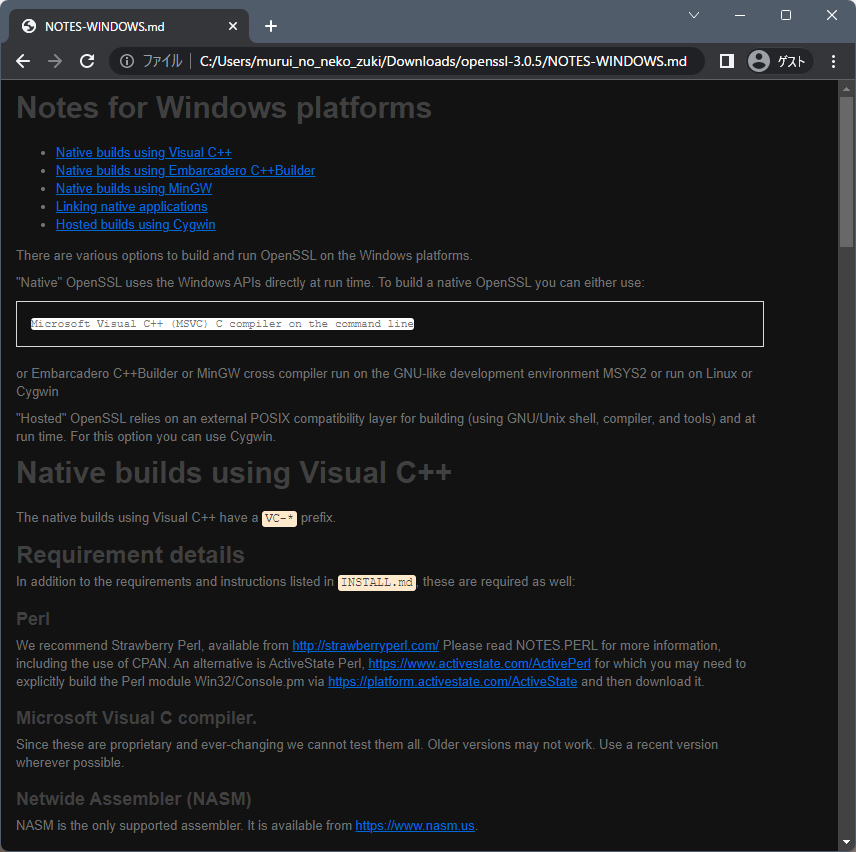Open the activestate.com/ActivePerl link
This screenshot has height=852, width=856.
click(479, 664)
